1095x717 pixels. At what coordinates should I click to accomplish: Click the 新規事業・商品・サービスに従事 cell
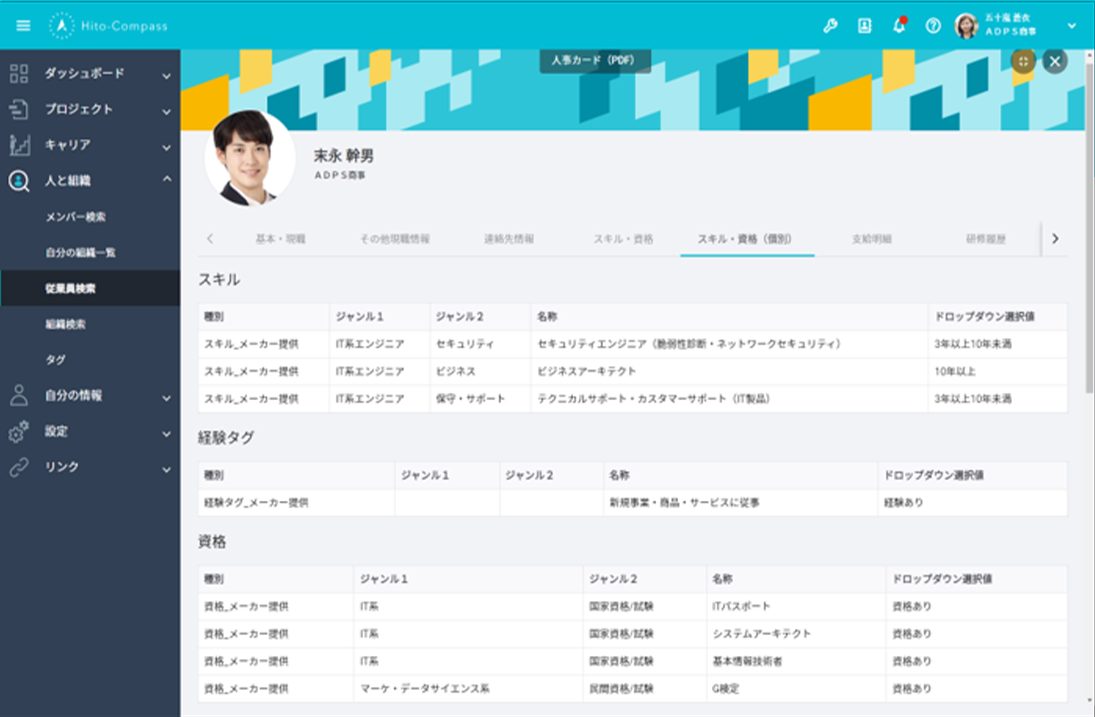pyautogui.click(x=740, y=502)
